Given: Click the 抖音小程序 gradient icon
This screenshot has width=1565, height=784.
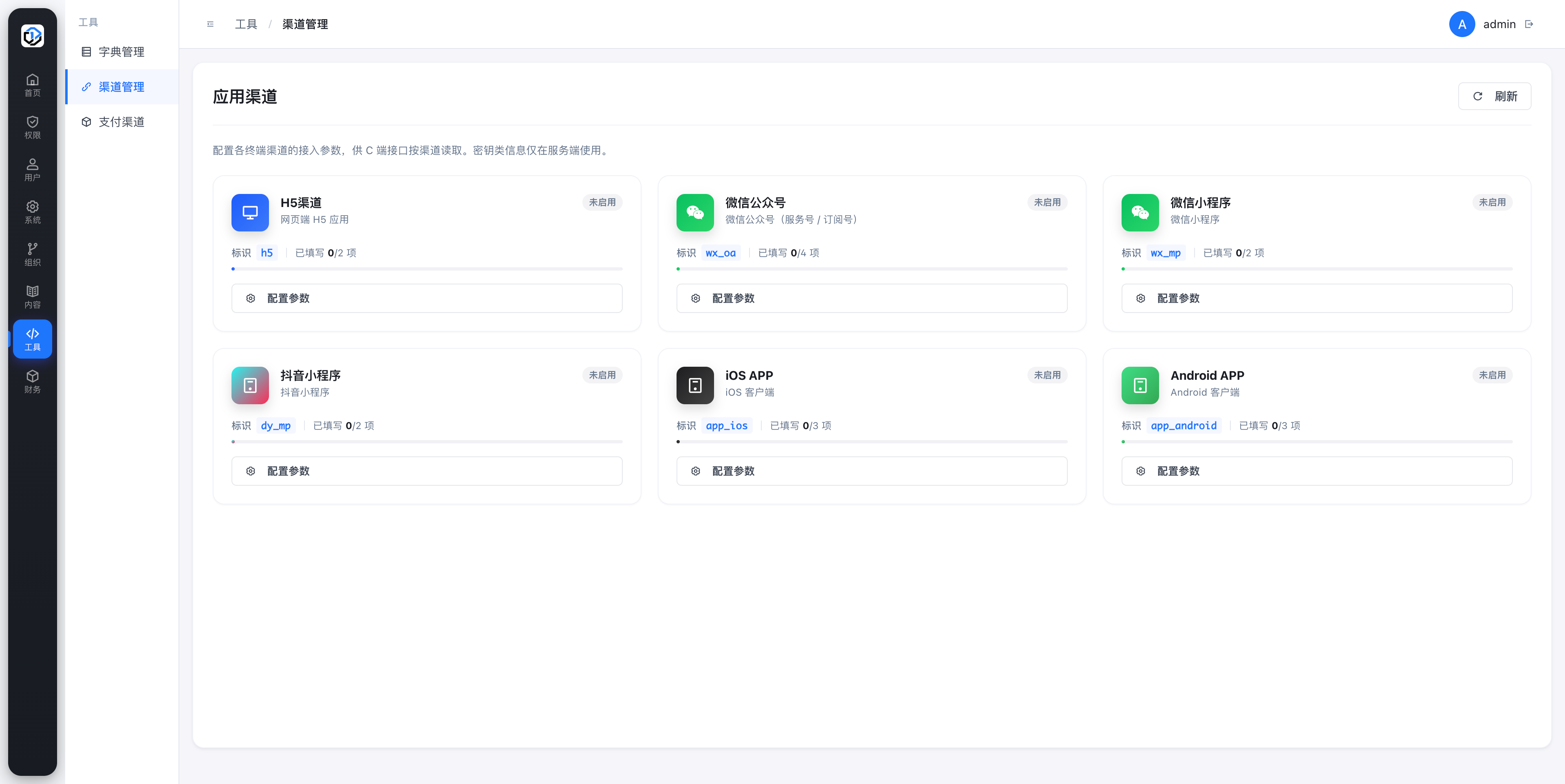Looking at the screenshot, I should pyautogui.click(x=250, y=385).
